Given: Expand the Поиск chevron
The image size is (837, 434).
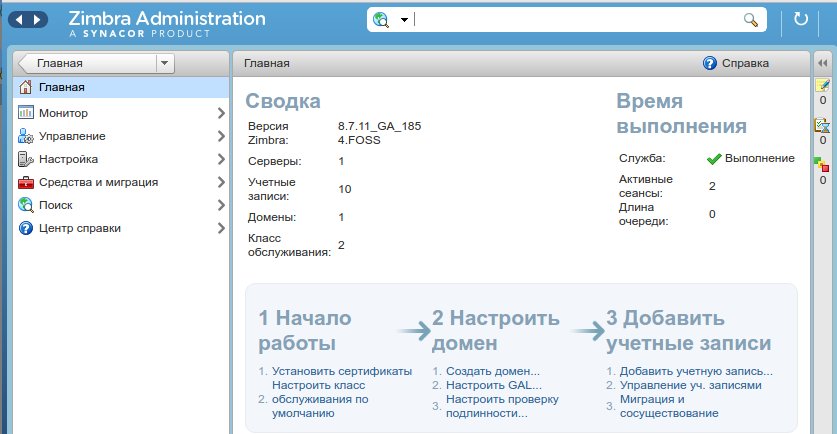Looking at the screenshot, I should tap(221, 205).
